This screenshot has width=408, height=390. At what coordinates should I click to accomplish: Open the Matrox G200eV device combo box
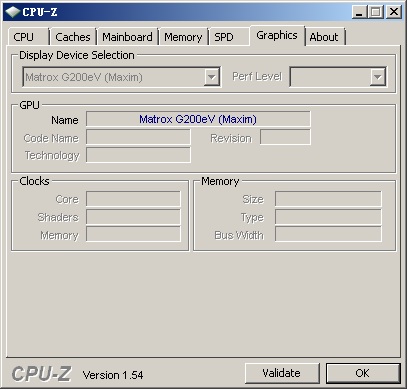click(x=121, y=77)
